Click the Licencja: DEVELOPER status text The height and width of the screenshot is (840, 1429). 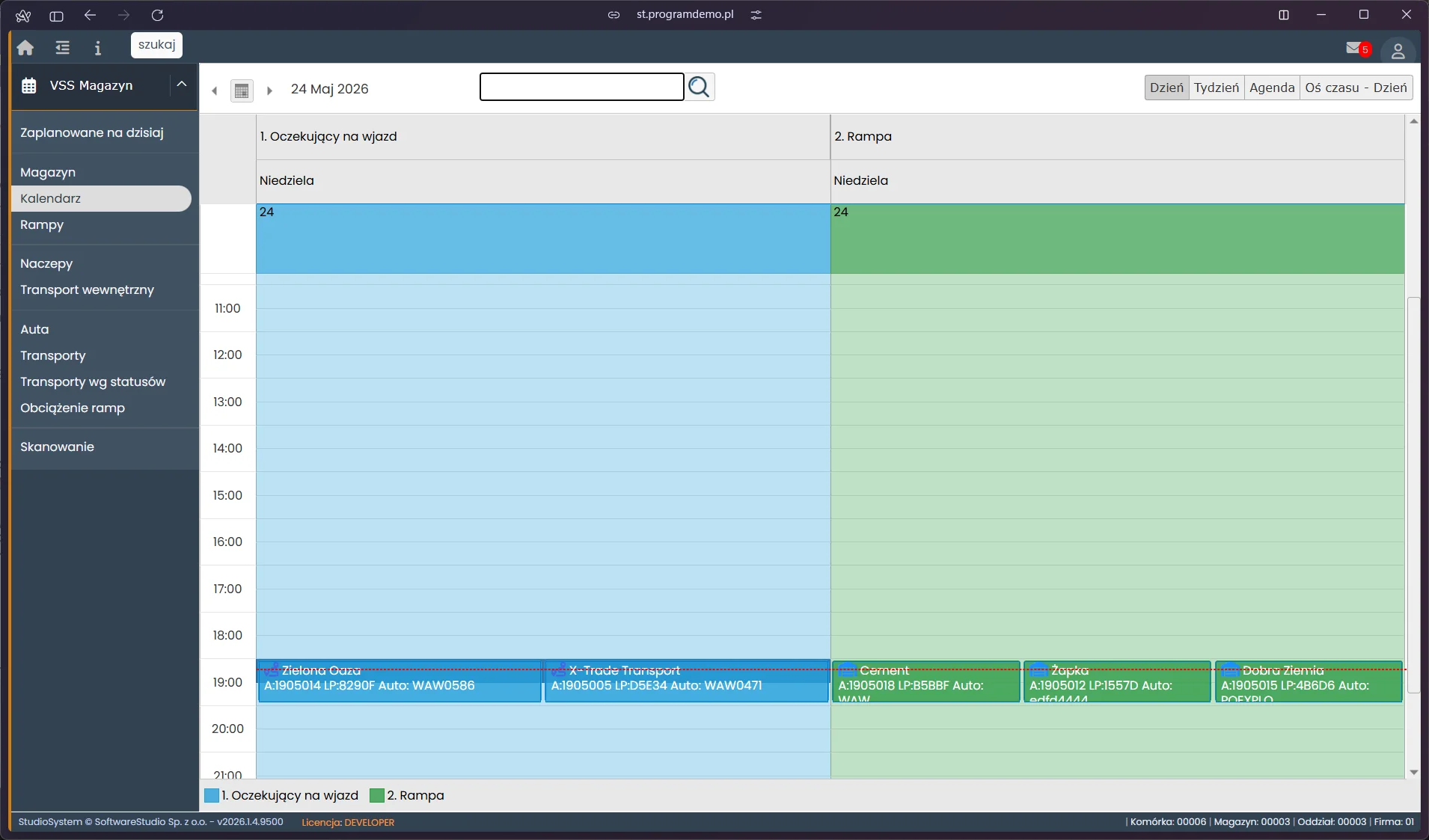pyautogui.click(x=348, y=822)
